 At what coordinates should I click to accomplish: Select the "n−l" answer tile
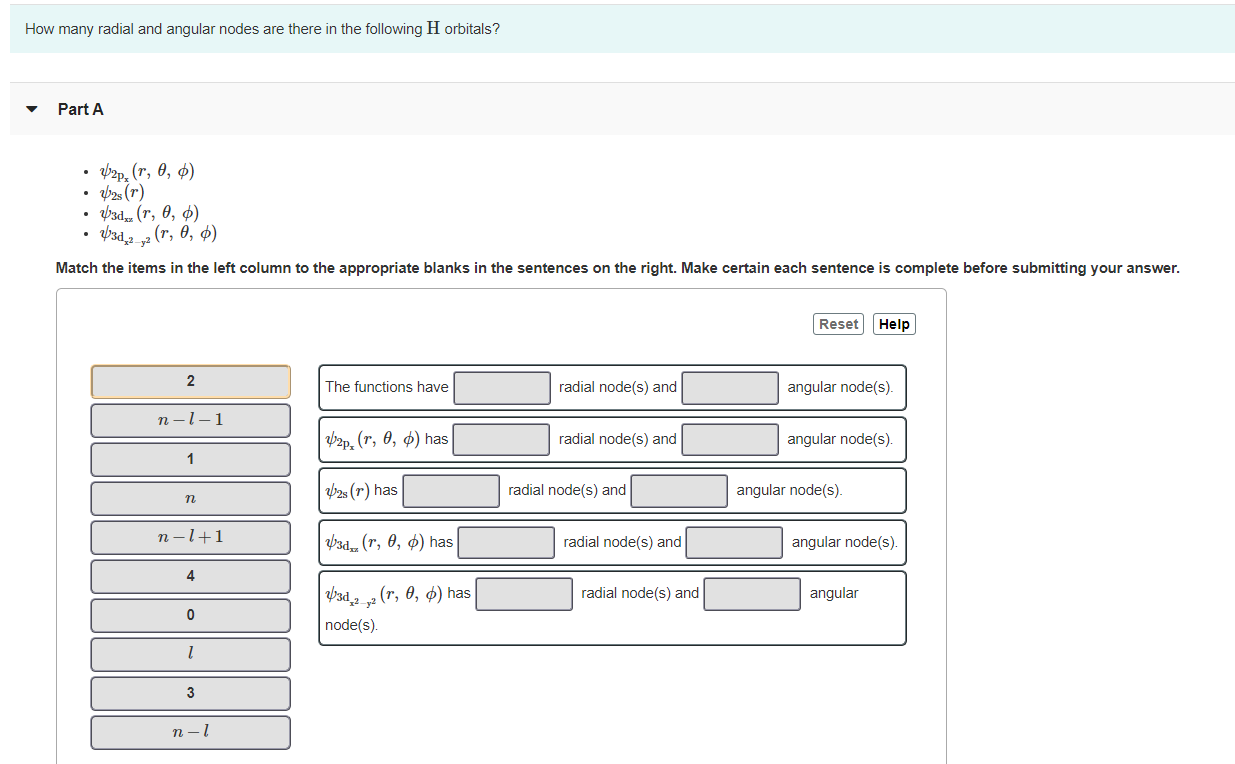pyautogui.click(x=190, y=731)
